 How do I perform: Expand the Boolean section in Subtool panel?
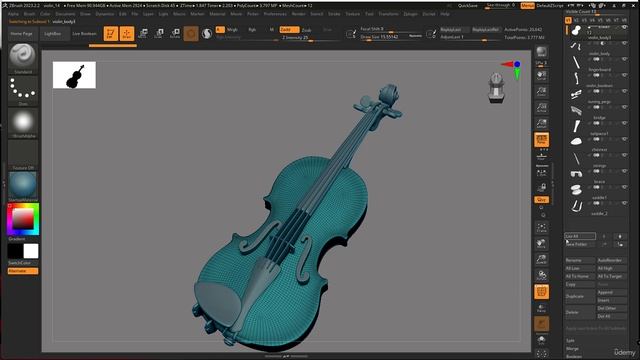[x=574, y=356]
